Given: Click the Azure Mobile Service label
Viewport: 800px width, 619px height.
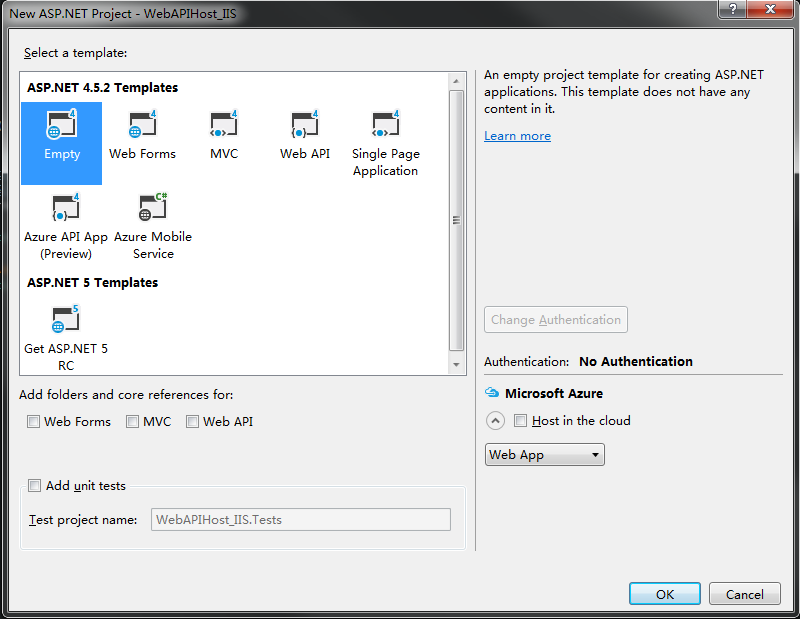Looking at the screenshot, I should point(153,245).
